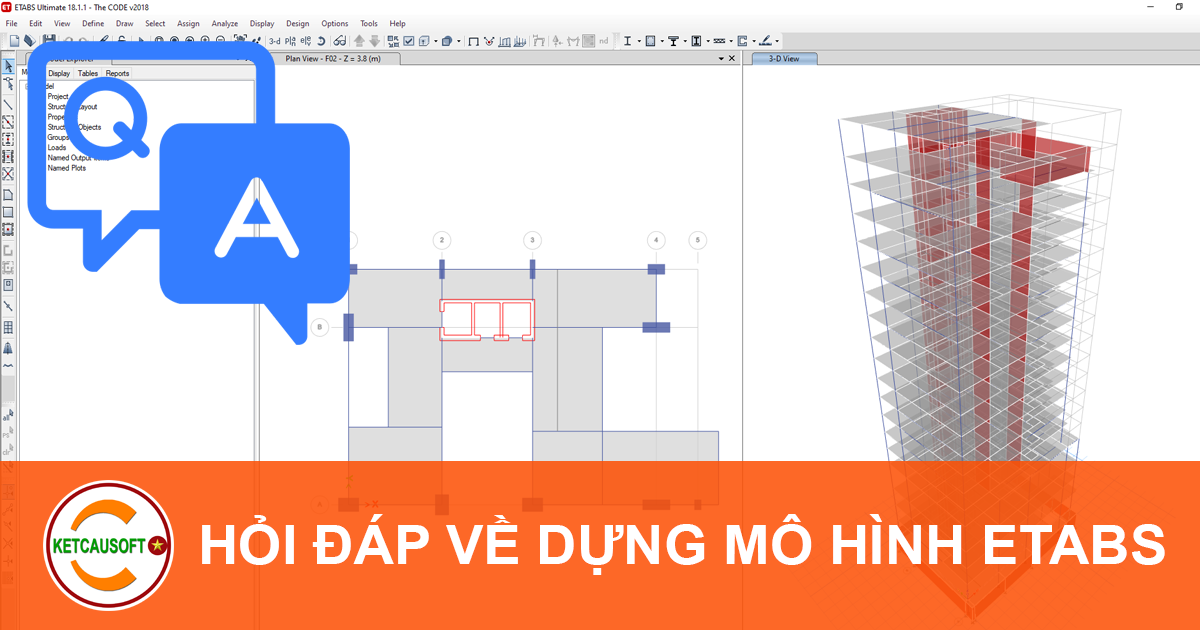Click the Open file toolbar icon

pyautogui.click(x=30, y=41)
